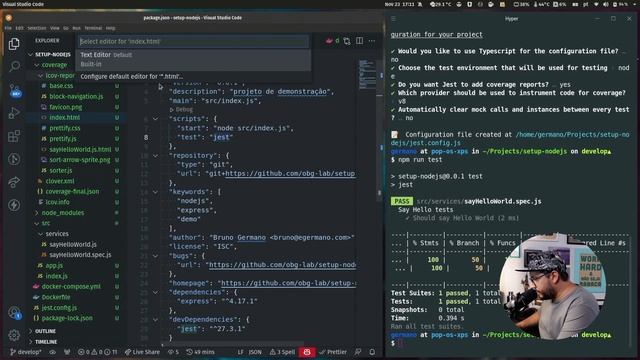Click the system clock in top bar
The width and height of the screenshot is (640, 360).
point(400,4)
